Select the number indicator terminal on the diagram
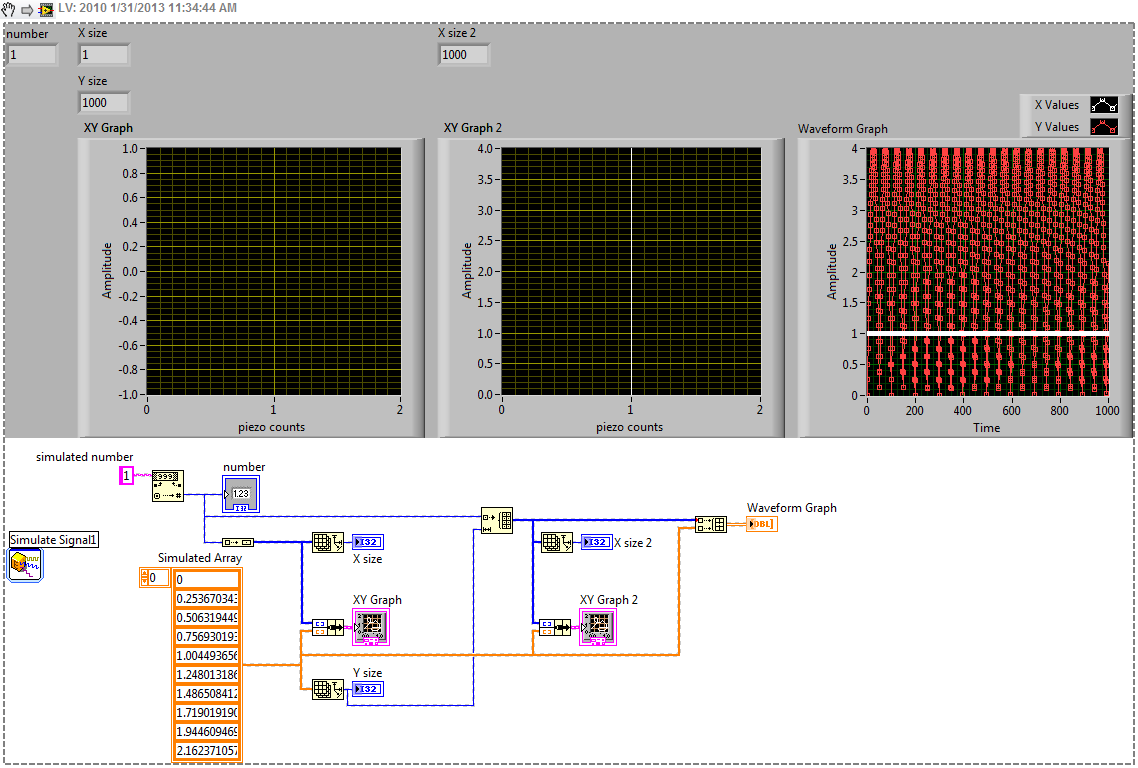The image size is (1138, 768). point(241,494)
